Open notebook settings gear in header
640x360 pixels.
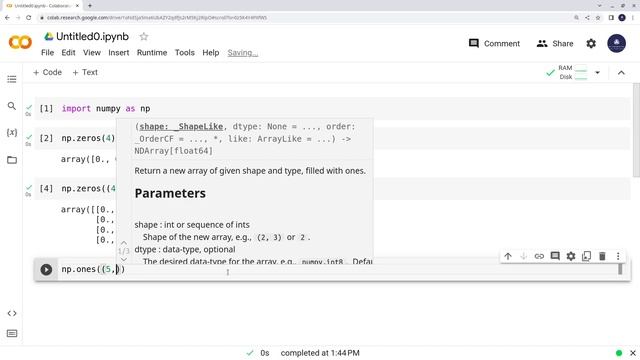pos(591,43)
